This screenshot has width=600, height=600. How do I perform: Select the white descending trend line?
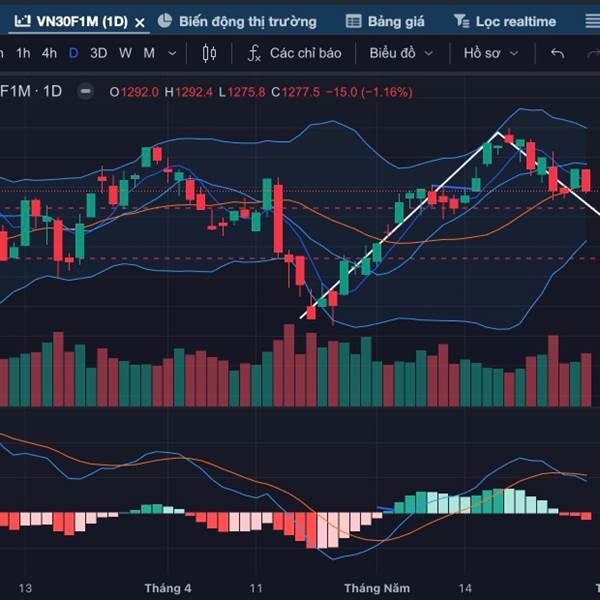549,173
